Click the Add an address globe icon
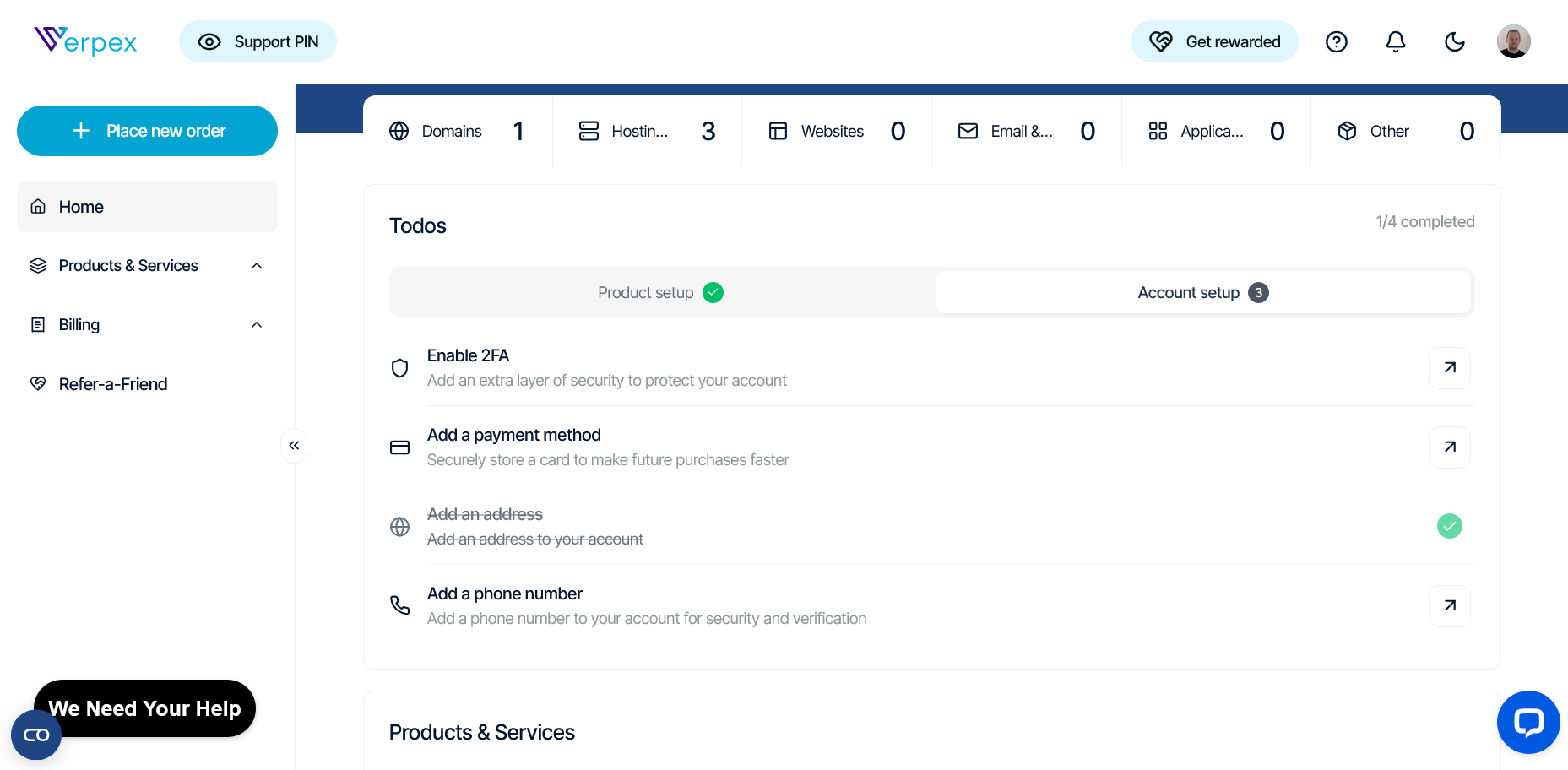Viewport: 1568px width, 770px height. tap(400, 527)
